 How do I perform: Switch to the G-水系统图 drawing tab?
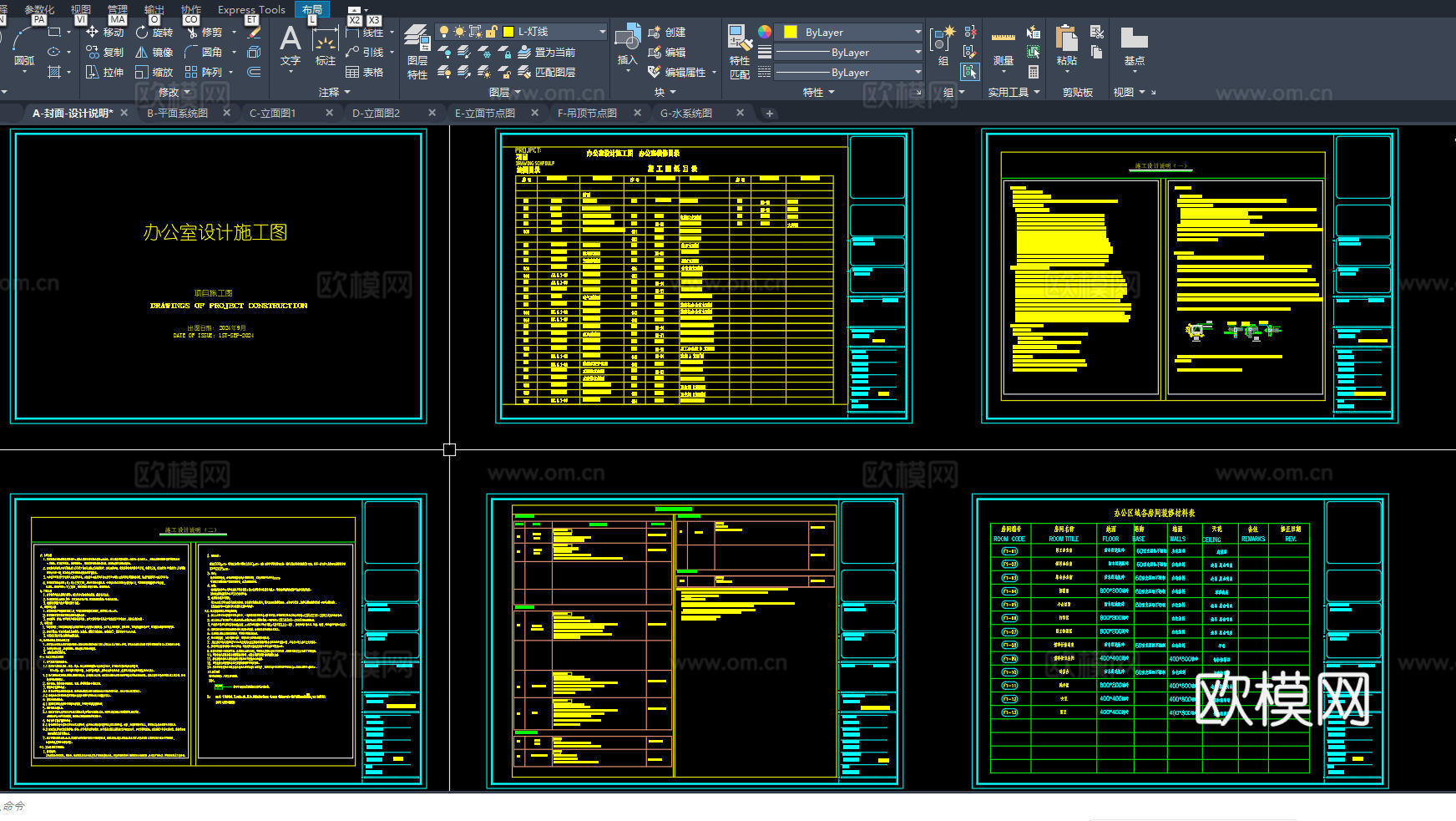tap(686, 113)
